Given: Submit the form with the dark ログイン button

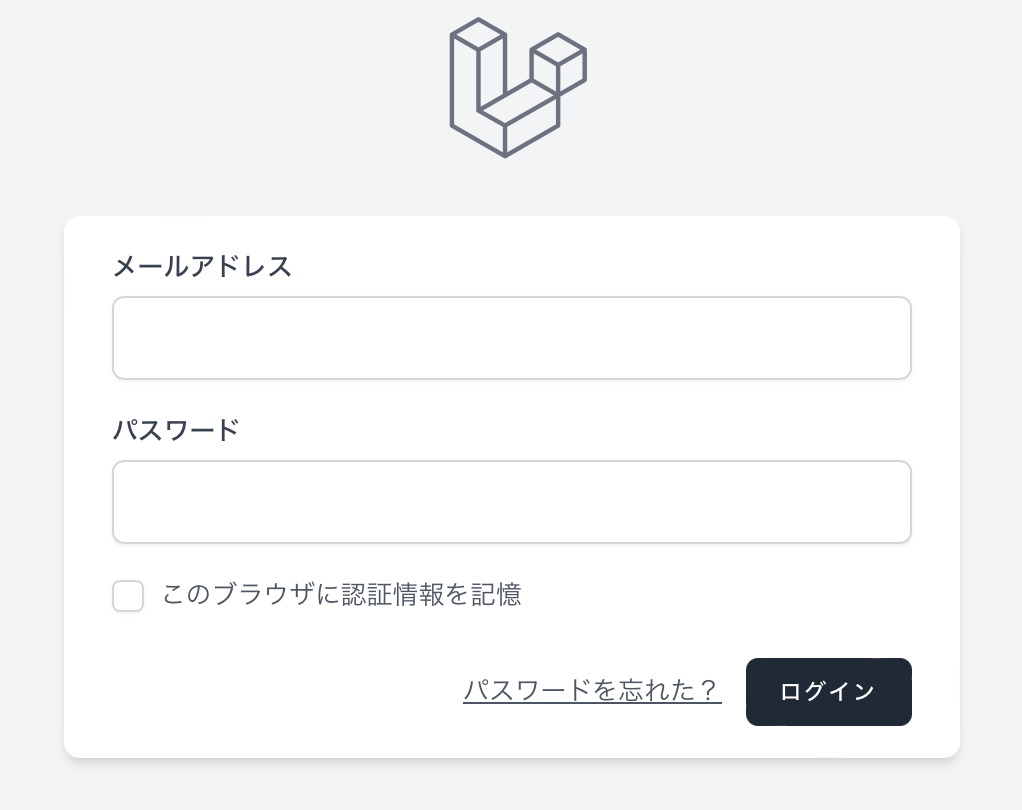Looking at the screenshot, I should pos(828,691).
